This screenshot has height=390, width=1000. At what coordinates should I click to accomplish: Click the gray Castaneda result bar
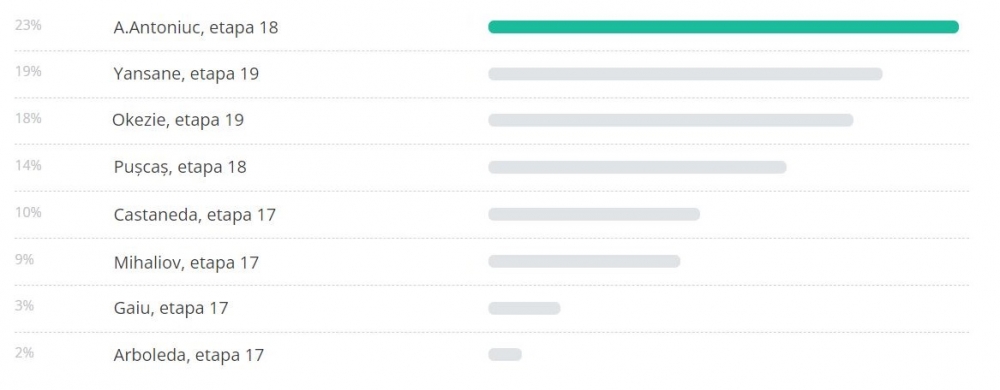click(x=594, y=214)
